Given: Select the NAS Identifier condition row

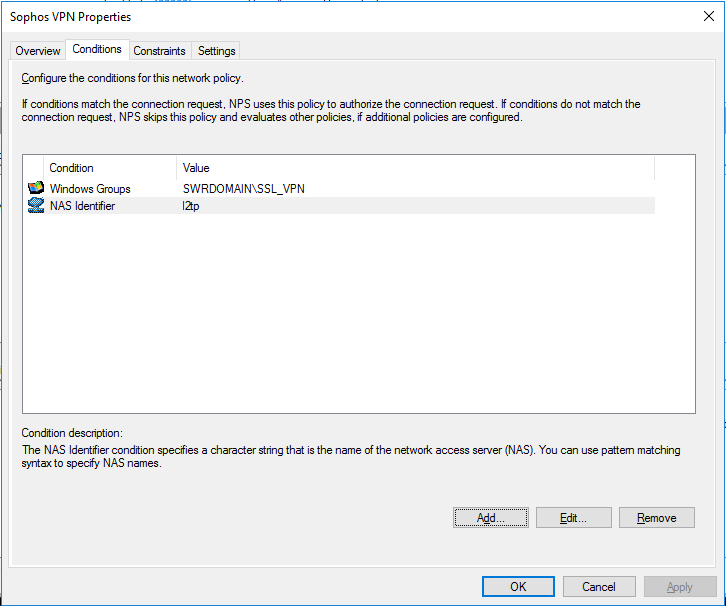Looking at the screenshot, I should tap(341, 206).
